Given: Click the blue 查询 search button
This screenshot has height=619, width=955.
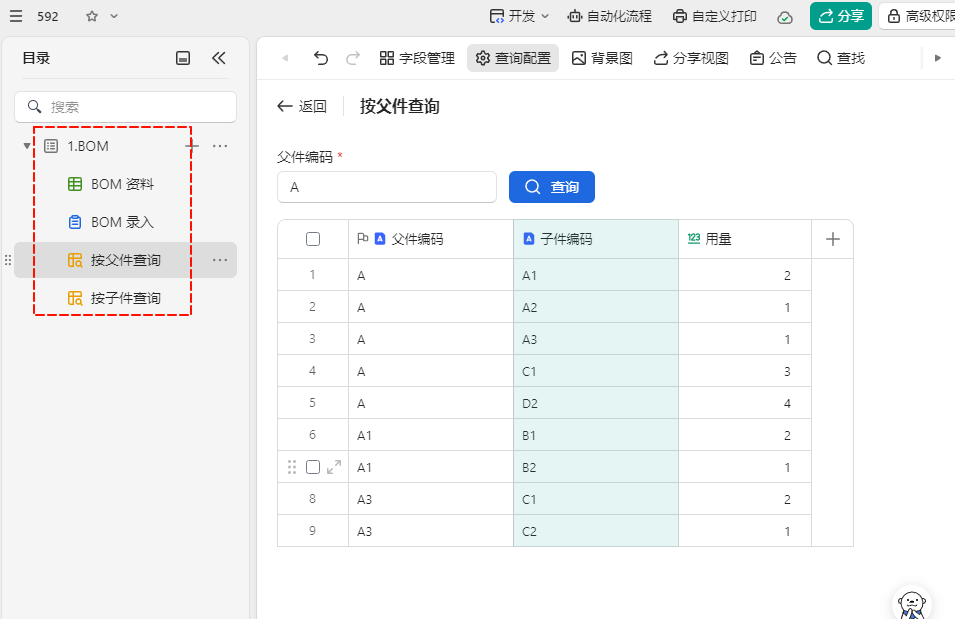Looking at the screenshot, I should 552,187.
